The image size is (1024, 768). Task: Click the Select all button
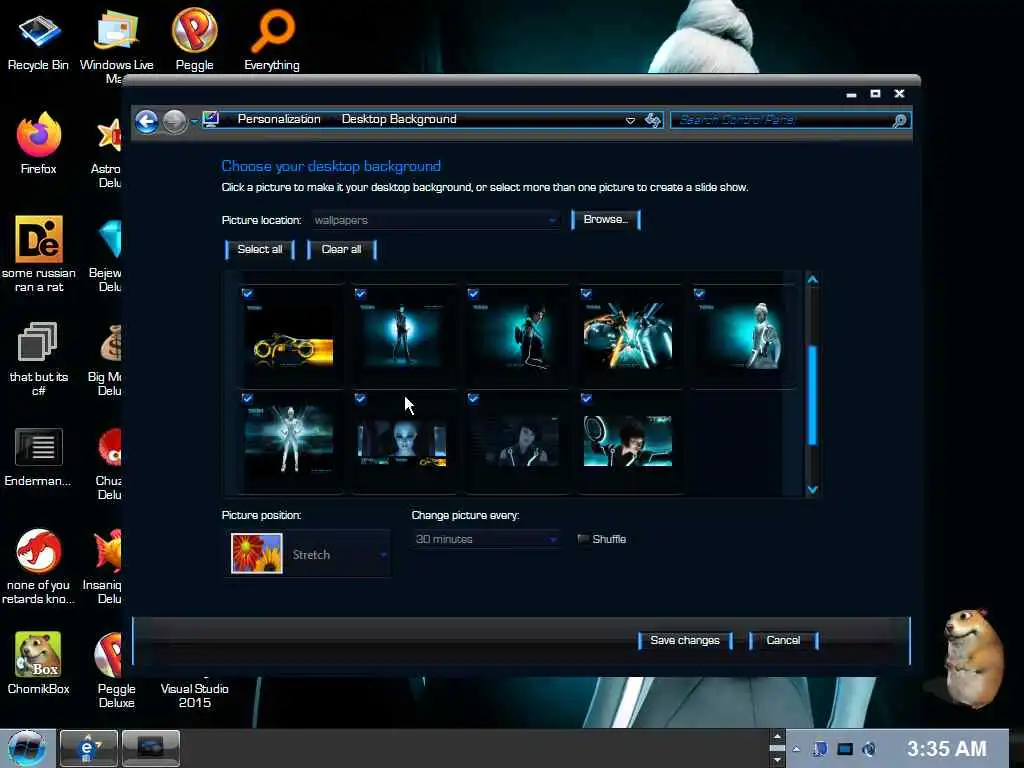pos(260,249)
